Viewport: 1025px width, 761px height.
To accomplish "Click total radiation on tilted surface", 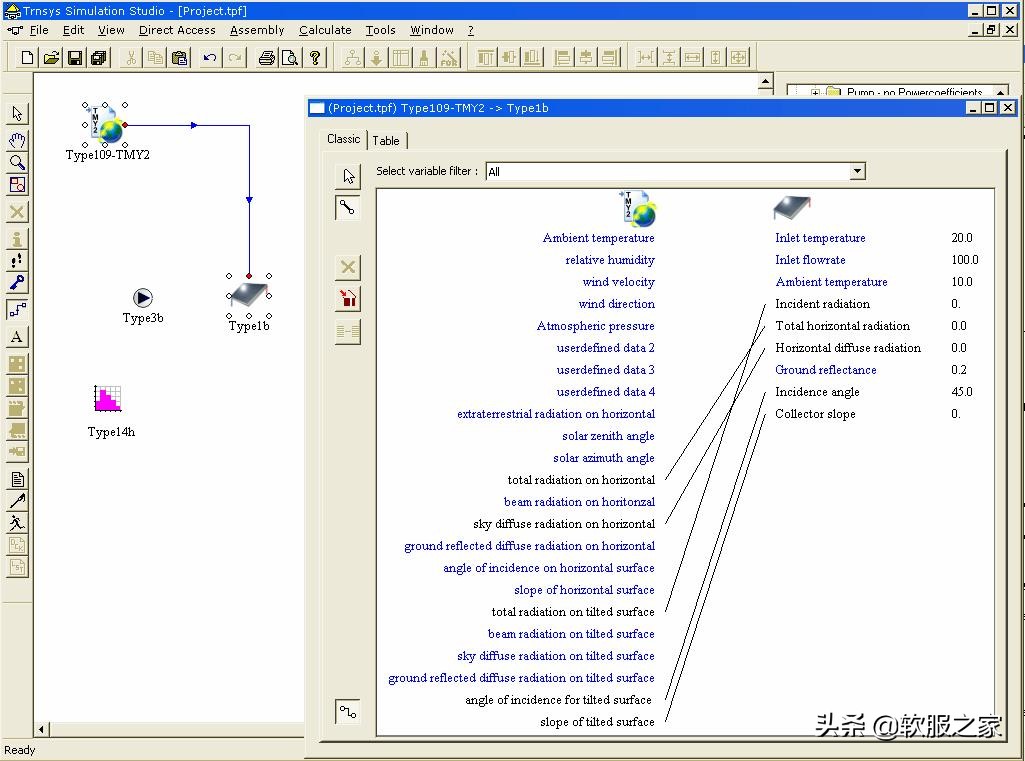I will point(573,612).
